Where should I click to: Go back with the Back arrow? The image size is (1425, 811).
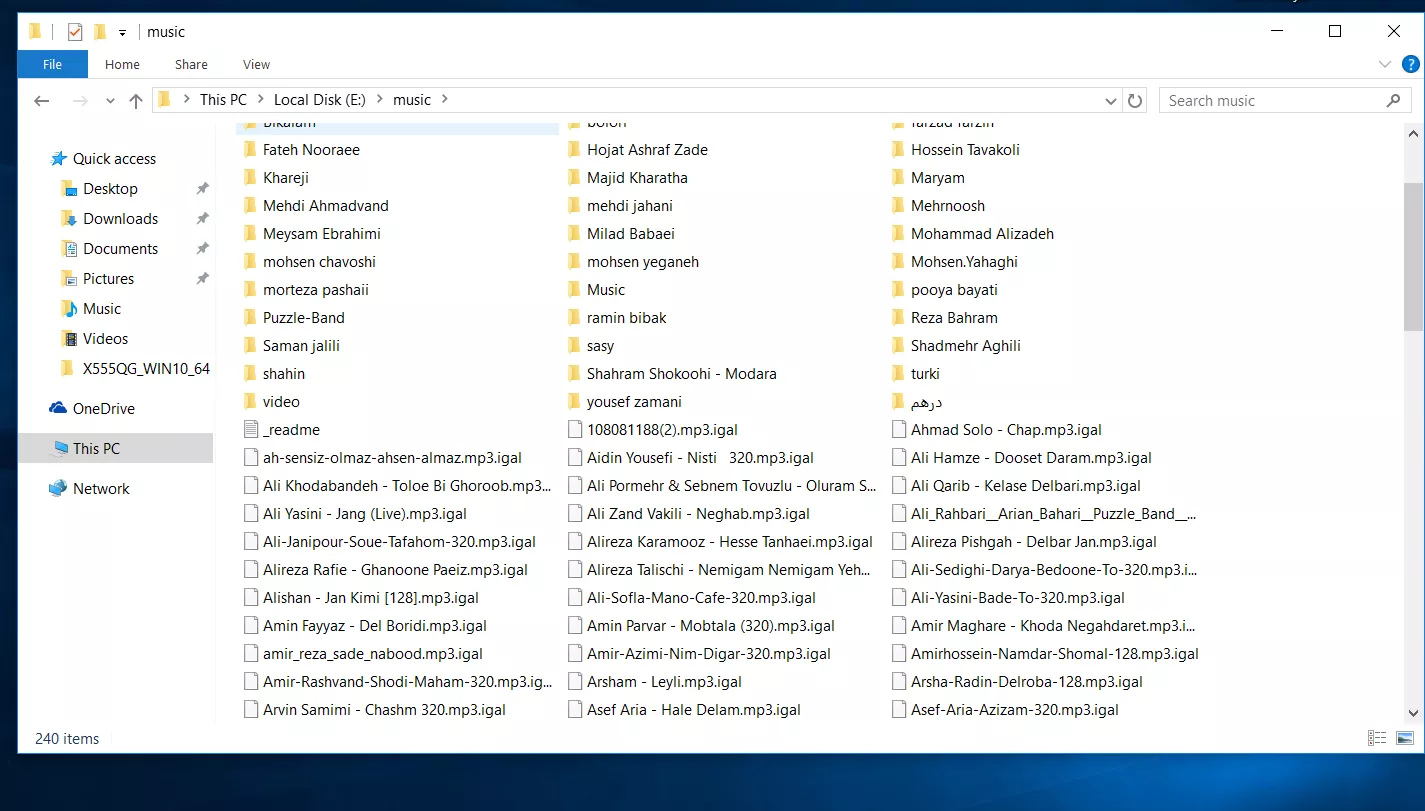pyautogui.click(x=41, y=100)
